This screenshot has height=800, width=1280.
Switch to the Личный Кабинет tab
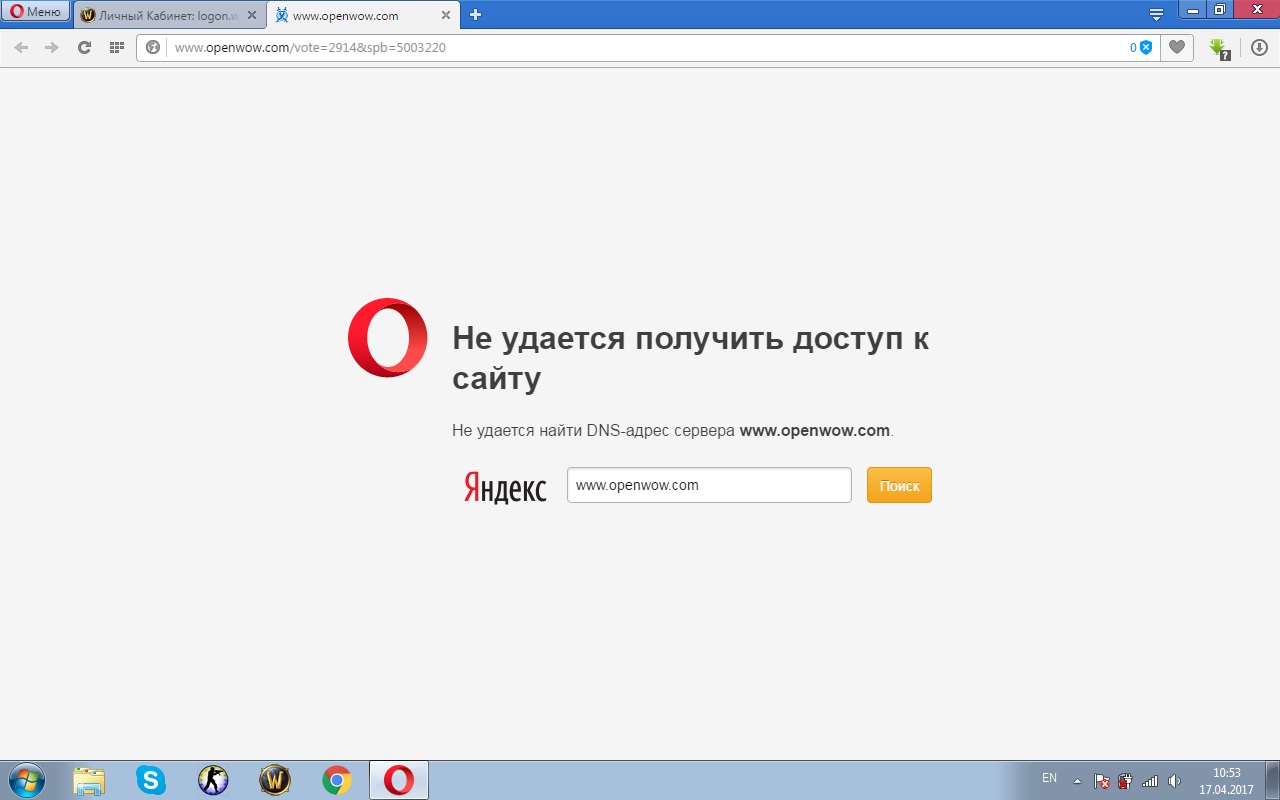click(x=167, y=15)
